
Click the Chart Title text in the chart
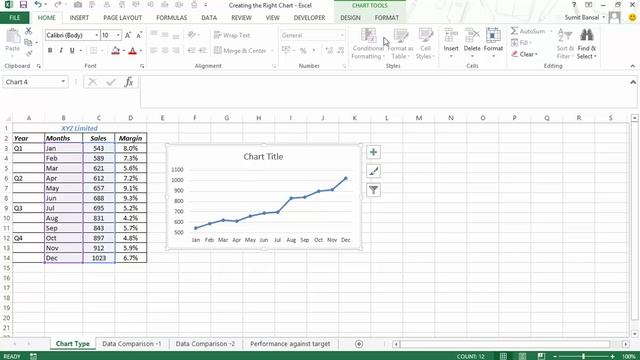[x=263, y=157]
